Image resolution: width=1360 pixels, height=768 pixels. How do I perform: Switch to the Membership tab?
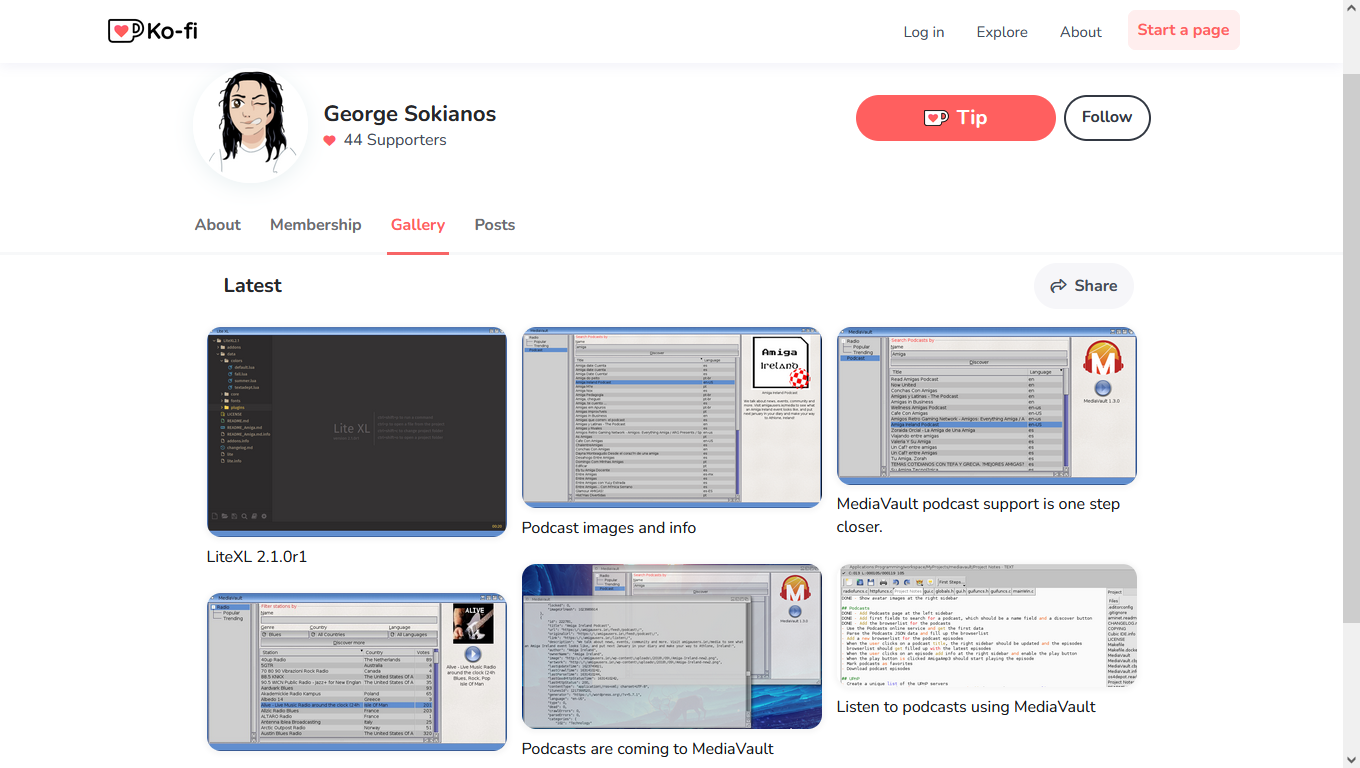coord(315,225)
